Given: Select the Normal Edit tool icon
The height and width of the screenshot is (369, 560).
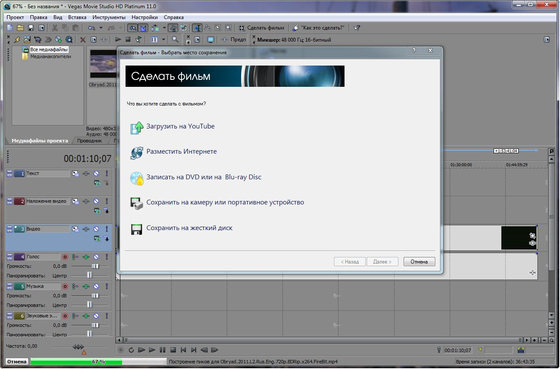Looking at the screenshot, I should pyautogui.click(x=197, y=28).
